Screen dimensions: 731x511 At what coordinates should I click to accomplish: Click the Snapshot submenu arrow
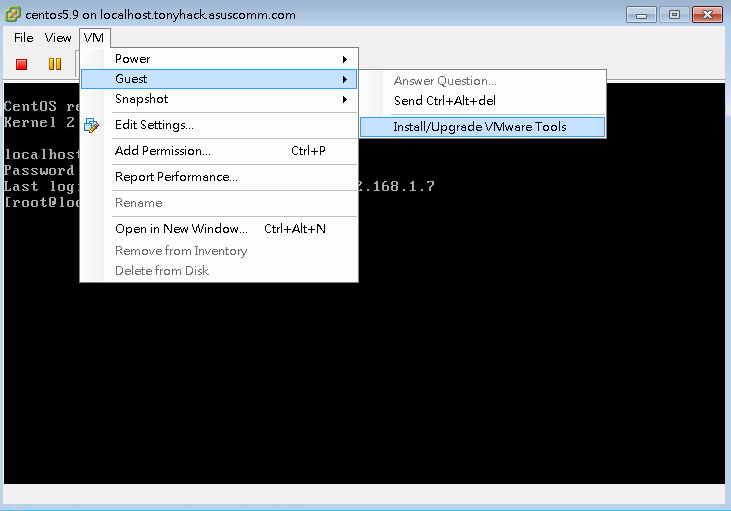[x=345, y=99]
